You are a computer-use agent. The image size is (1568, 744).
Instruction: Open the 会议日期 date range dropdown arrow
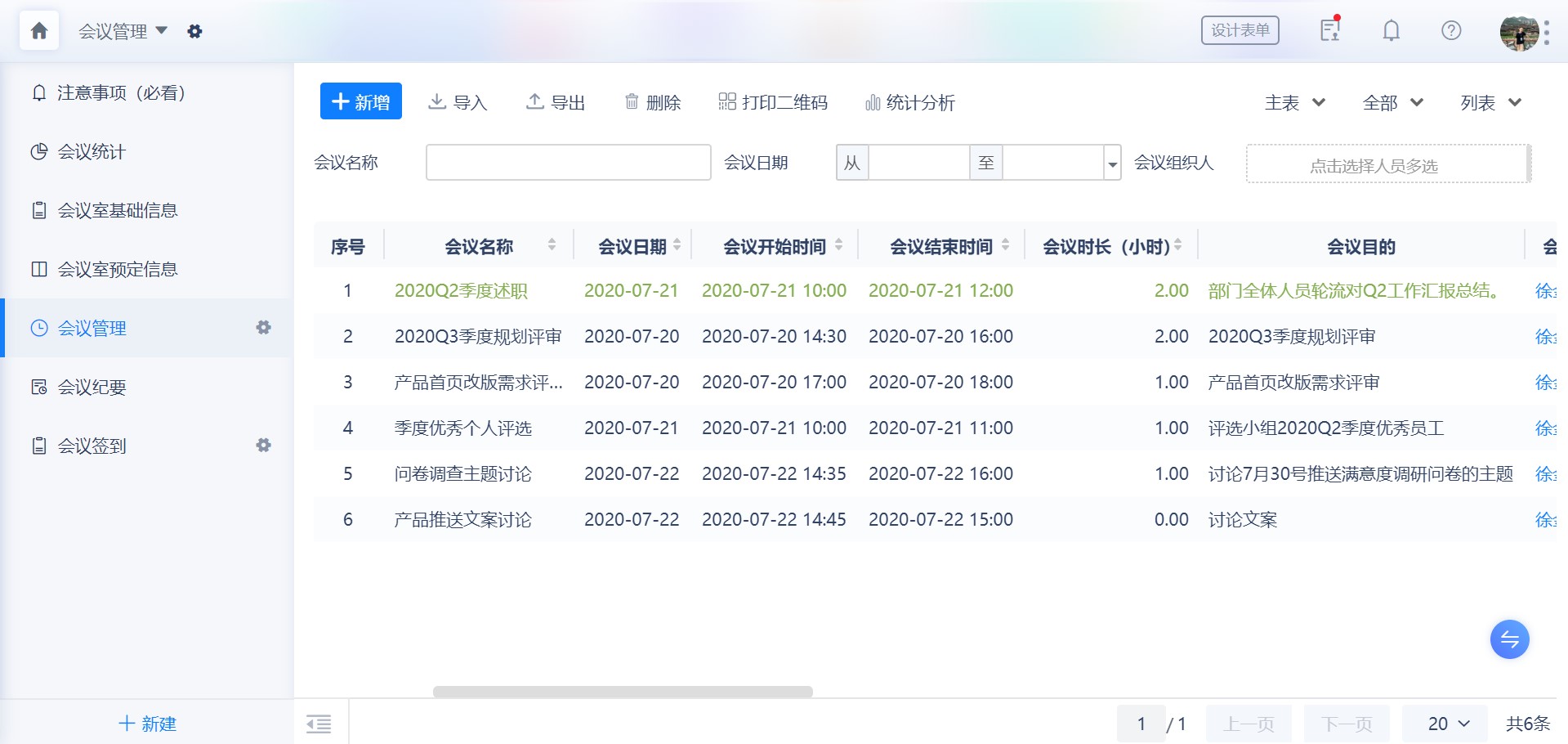(x=1112, y=163)
